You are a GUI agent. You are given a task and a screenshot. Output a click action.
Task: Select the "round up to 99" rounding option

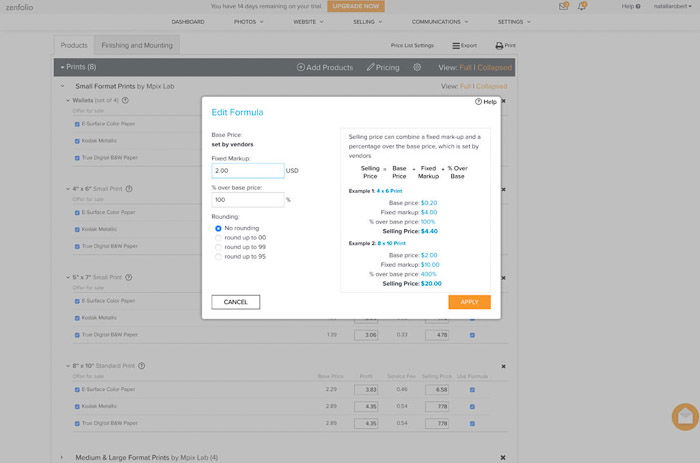pos(218,247)
